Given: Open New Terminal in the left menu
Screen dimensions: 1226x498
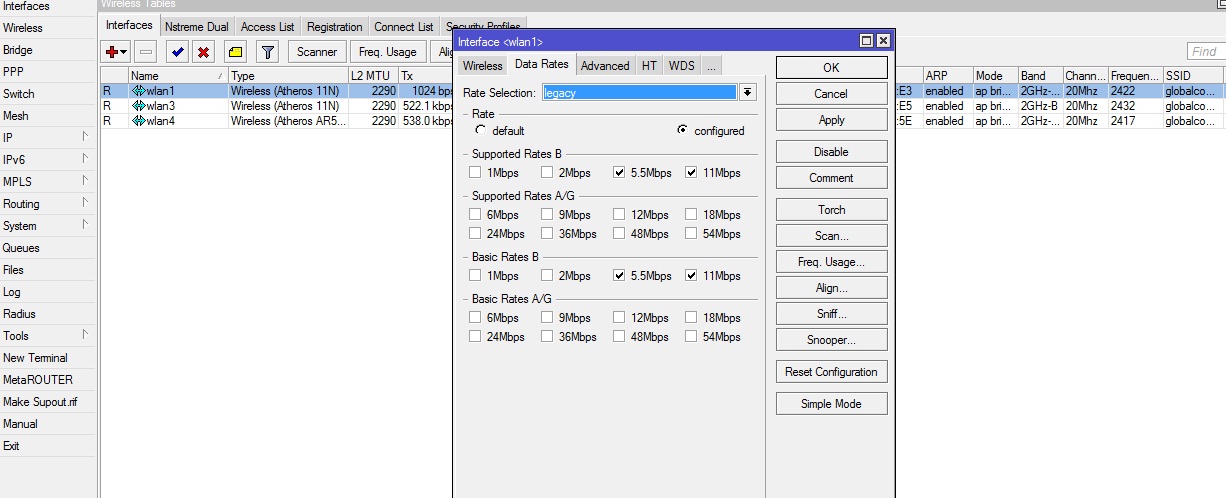Looking at the screenshot, I should (x=35, y=358).
